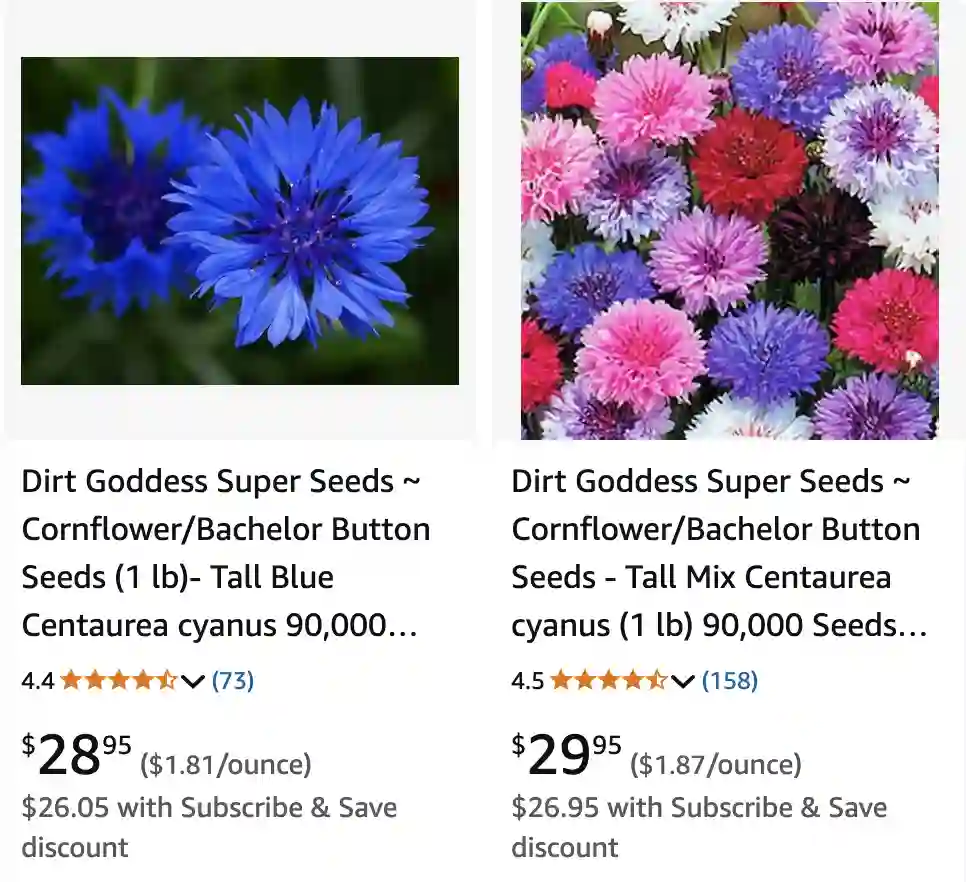Expand rating breakdown chevron beside 4.4 stars
Viewport: 966px width, 882px height.
tap(193, 682)
